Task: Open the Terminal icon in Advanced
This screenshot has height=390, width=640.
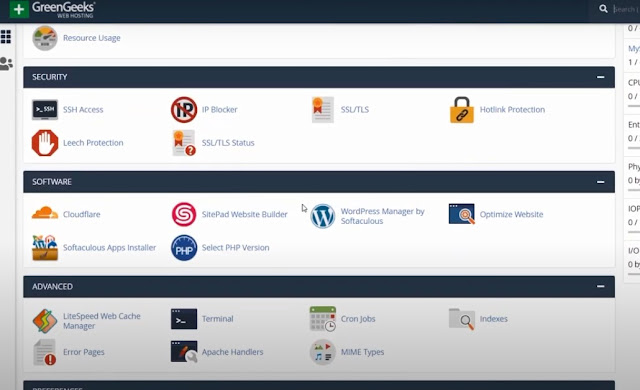Action: [x=184, y=319]
